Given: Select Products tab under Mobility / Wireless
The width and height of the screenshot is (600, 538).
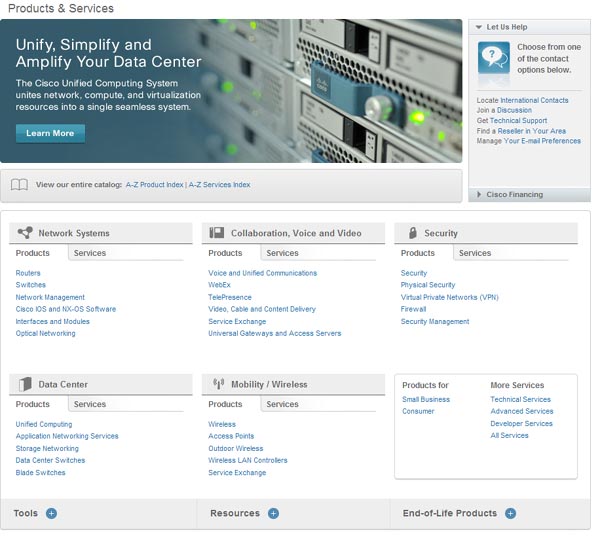Looking at the screenshot, I should tap(225, 404).
